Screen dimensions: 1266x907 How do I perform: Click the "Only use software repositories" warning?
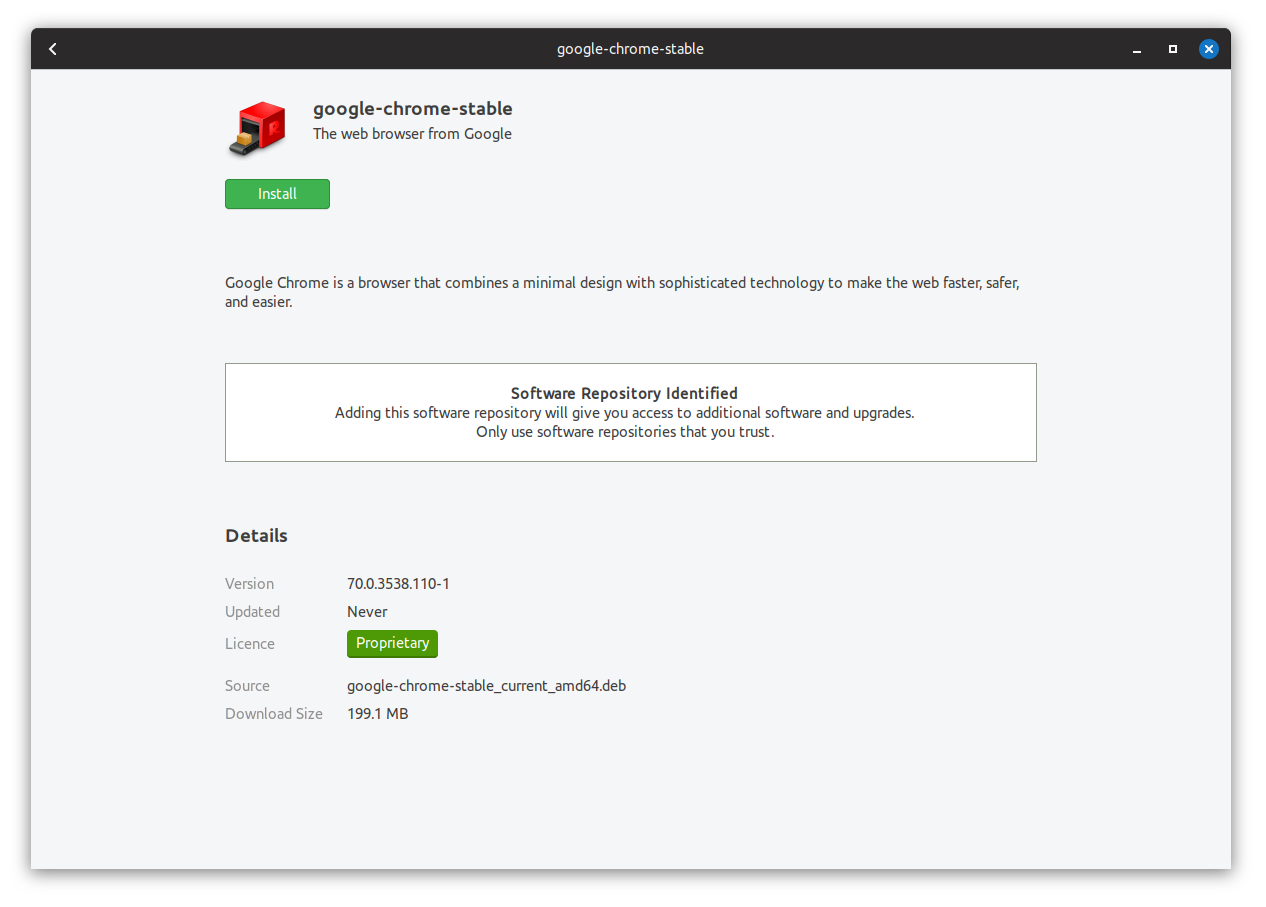tap(625, 432)
